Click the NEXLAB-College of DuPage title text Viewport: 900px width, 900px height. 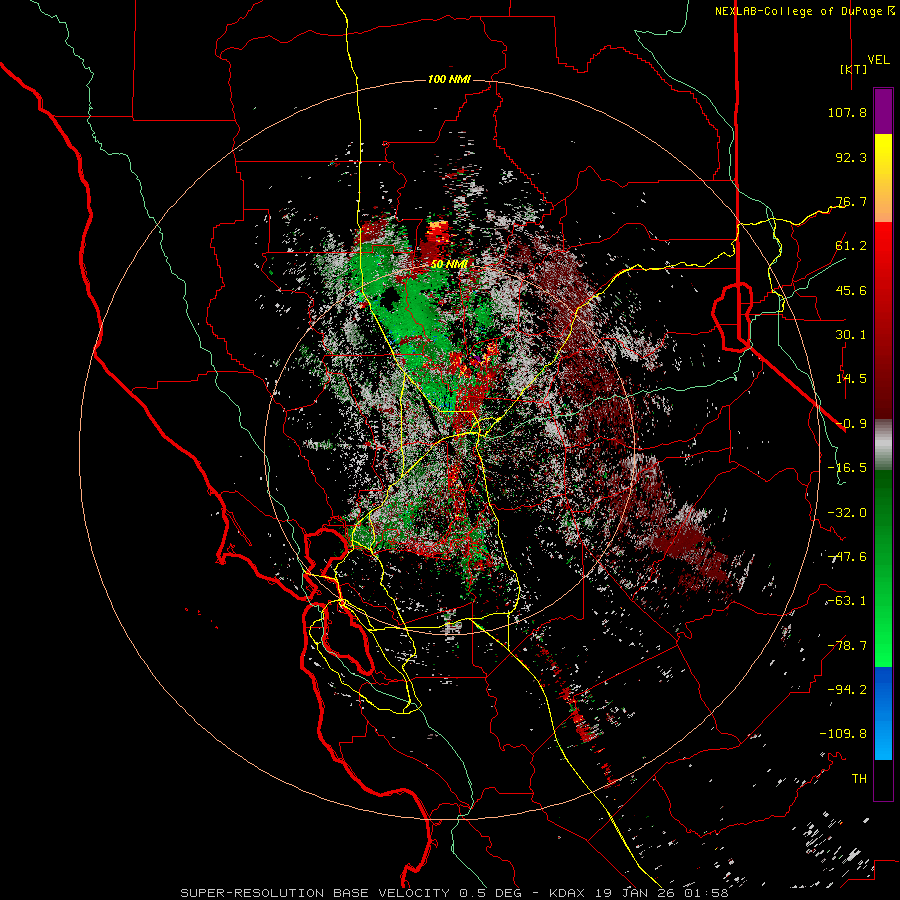click(805, 11)
